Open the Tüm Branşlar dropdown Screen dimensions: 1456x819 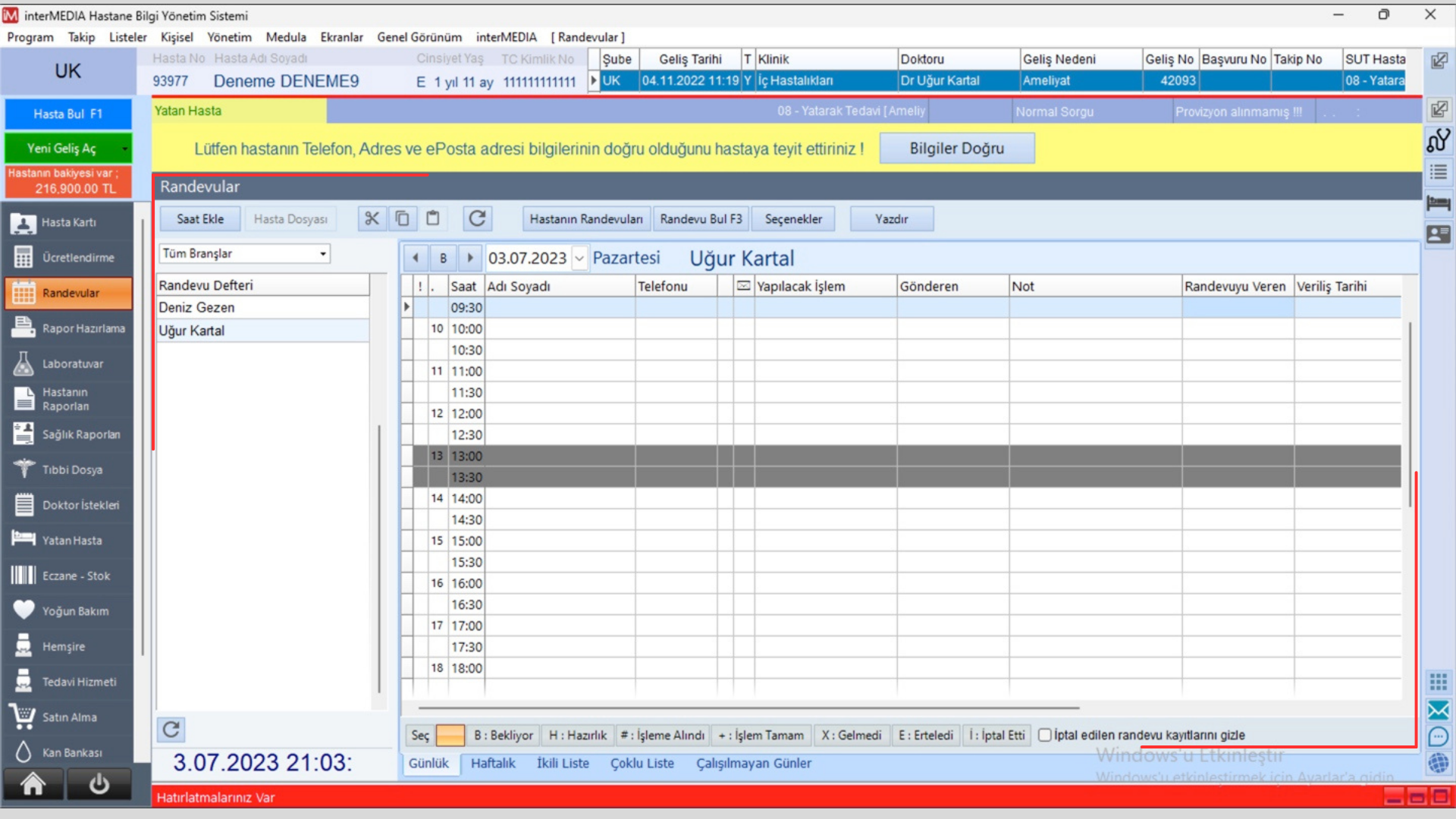(323, 253)
